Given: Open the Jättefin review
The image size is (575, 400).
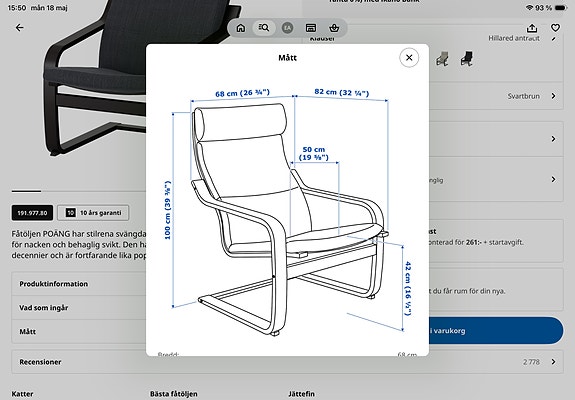Looking at the screenshot, I should 301,394.
